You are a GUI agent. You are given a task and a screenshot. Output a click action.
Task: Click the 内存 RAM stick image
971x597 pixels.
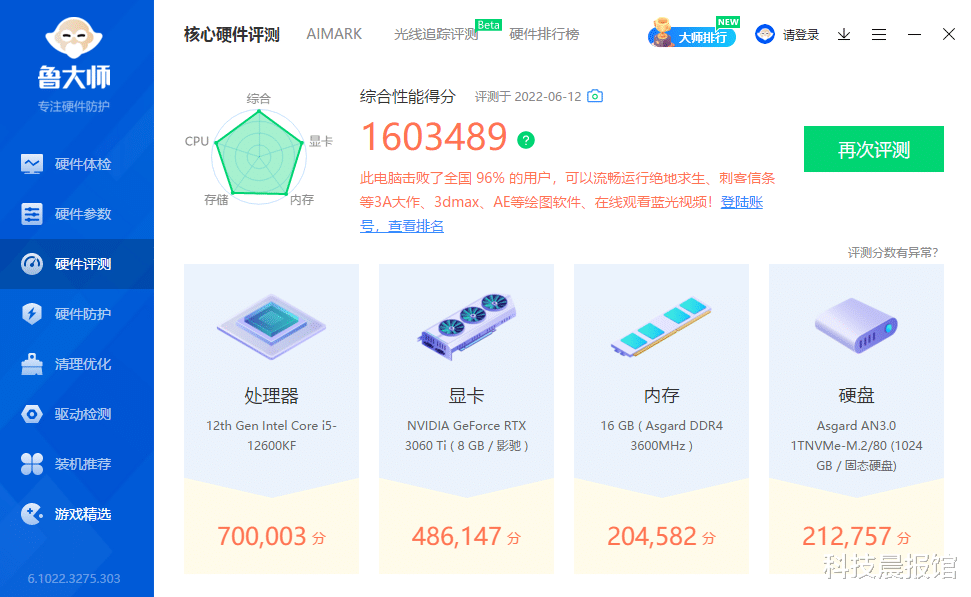661,326
